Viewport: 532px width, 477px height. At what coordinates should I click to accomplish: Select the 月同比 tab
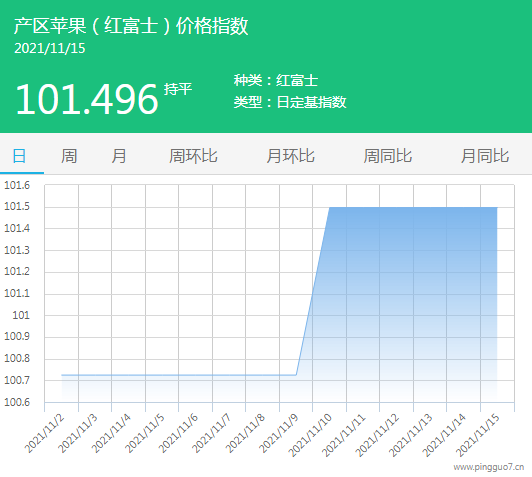coord(485,156)
